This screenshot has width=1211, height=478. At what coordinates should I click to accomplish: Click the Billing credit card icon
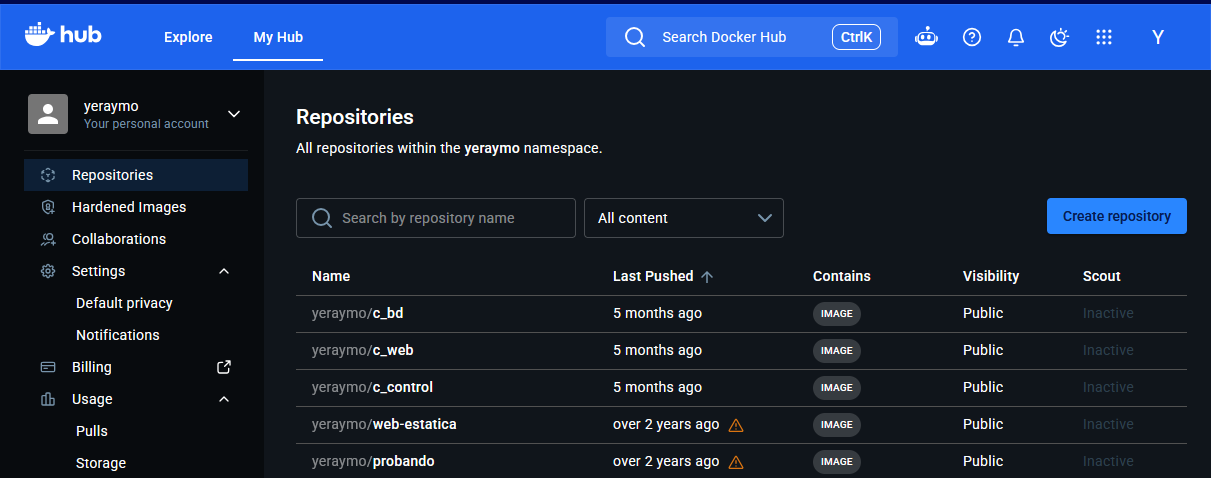click(x=47, y=367)
